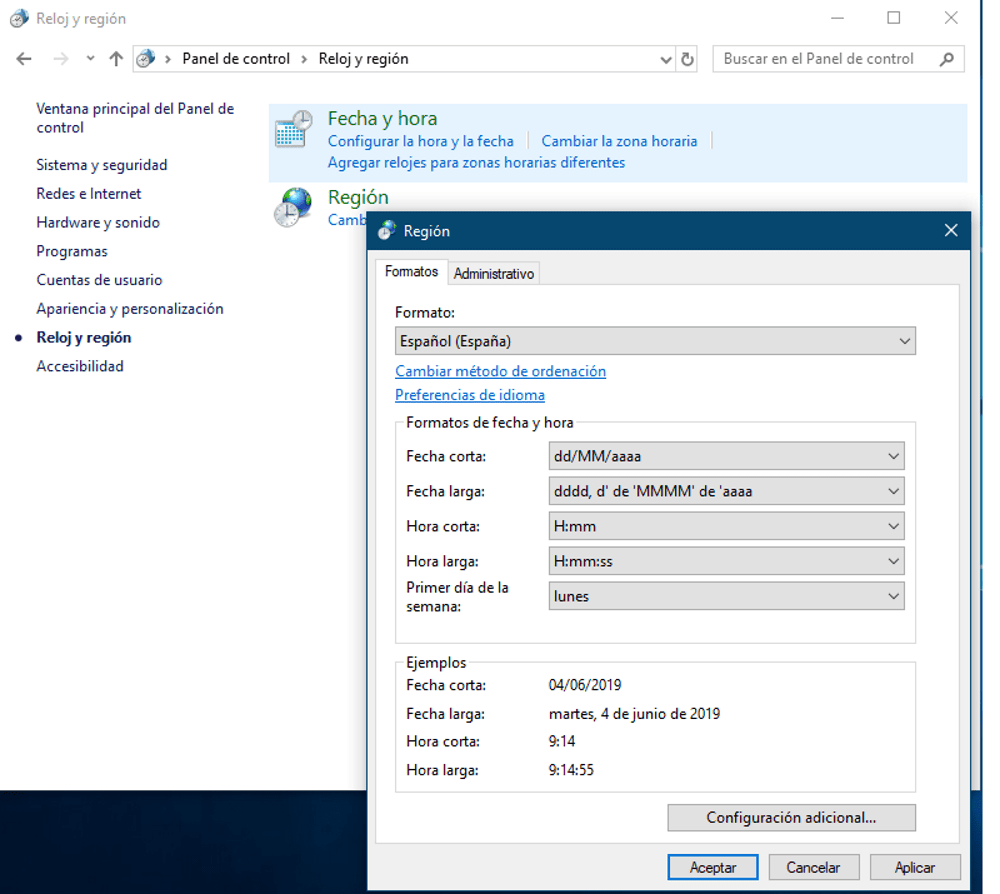
Task: Click the up arrow navigation button
Action: click(x=116, y=59)
